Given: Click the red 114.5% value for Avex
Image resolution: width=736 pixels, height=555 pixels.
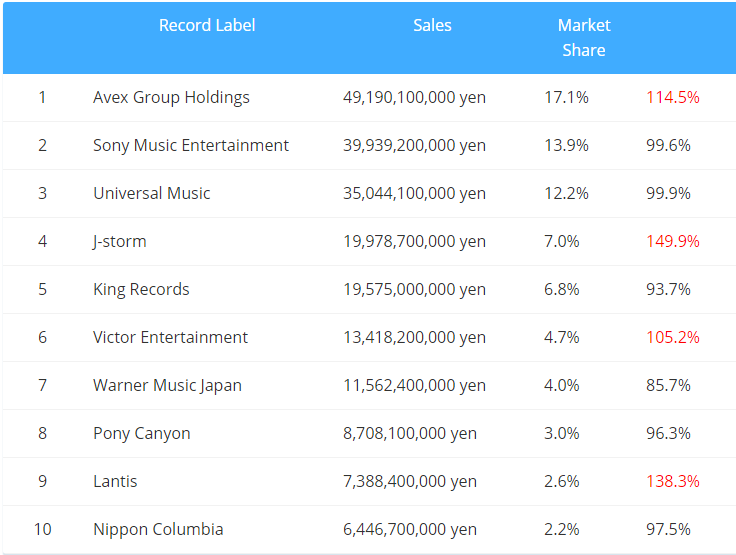Looking at the screenshot, I should tap(672, 97).
